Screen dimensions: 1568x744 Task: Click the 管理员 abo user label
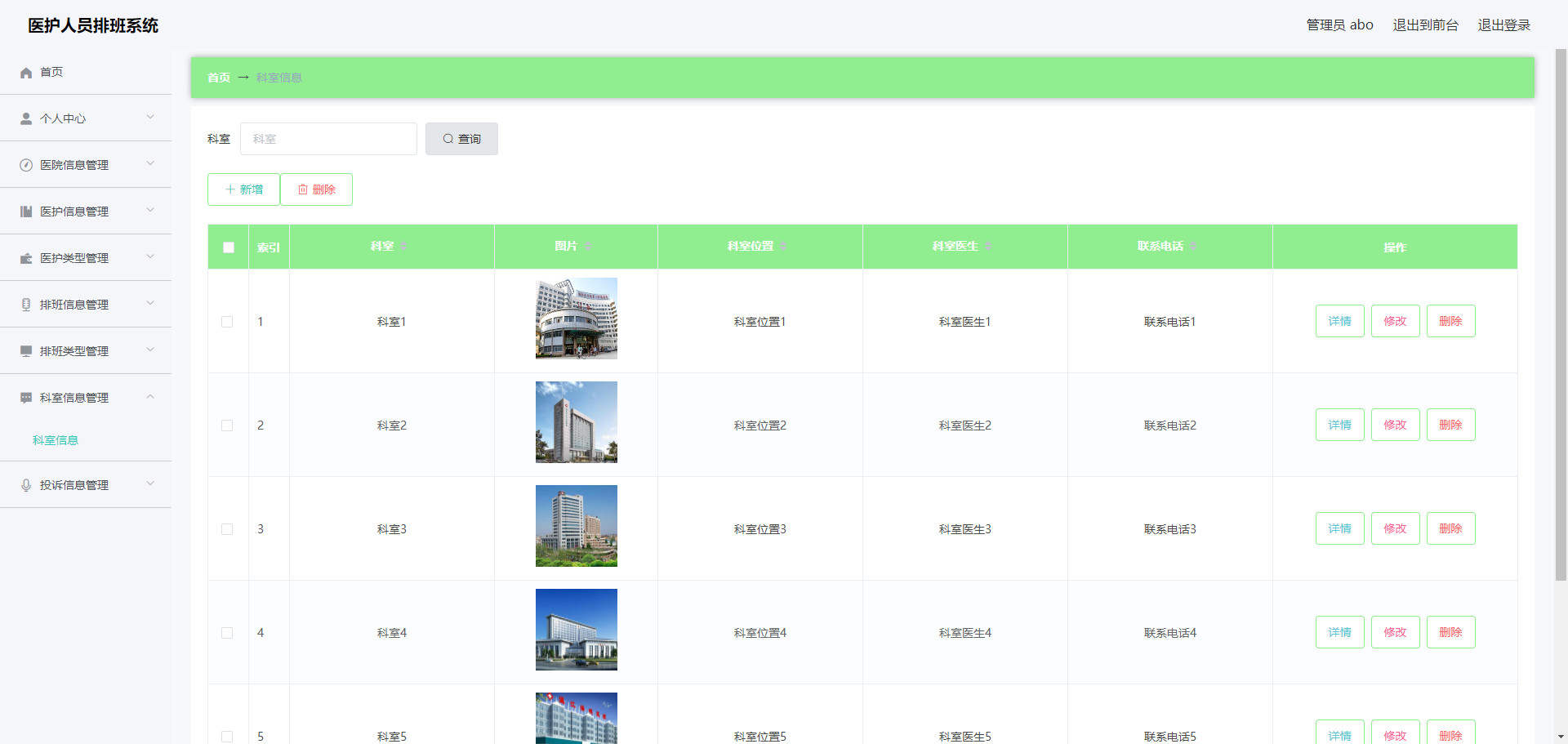coord(1339,25)
